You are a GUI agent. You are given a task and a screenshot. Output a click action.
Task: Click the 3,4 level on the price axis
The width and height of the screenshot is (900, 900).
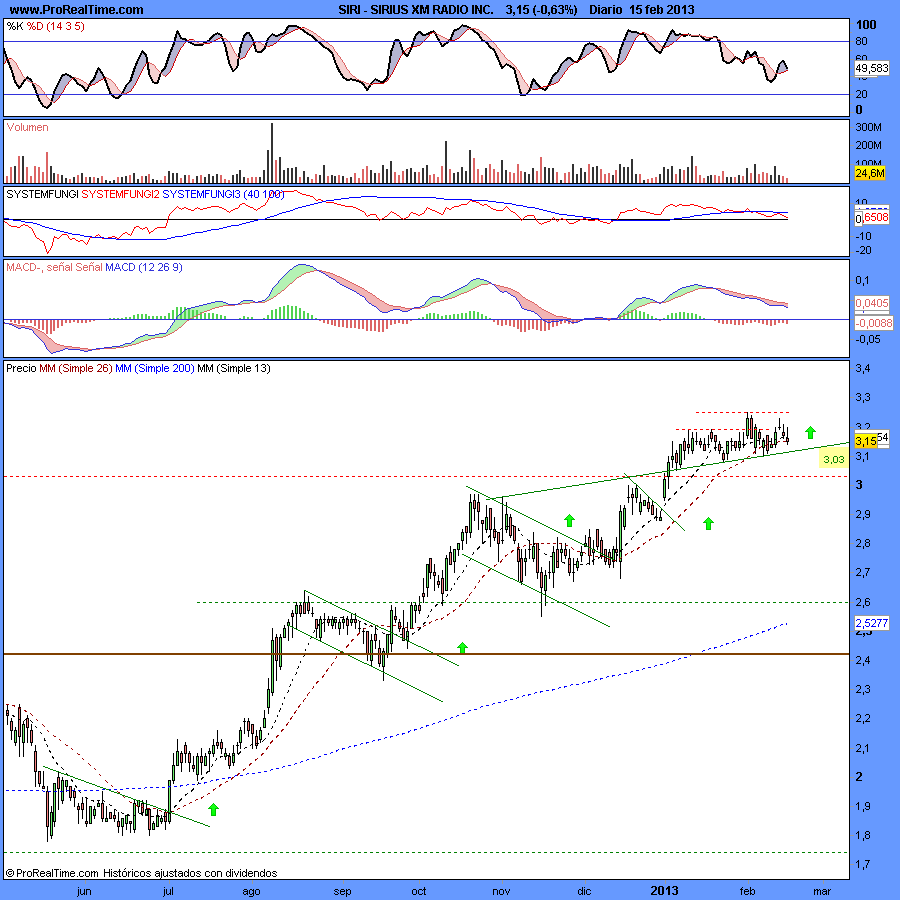click(863, 368)
